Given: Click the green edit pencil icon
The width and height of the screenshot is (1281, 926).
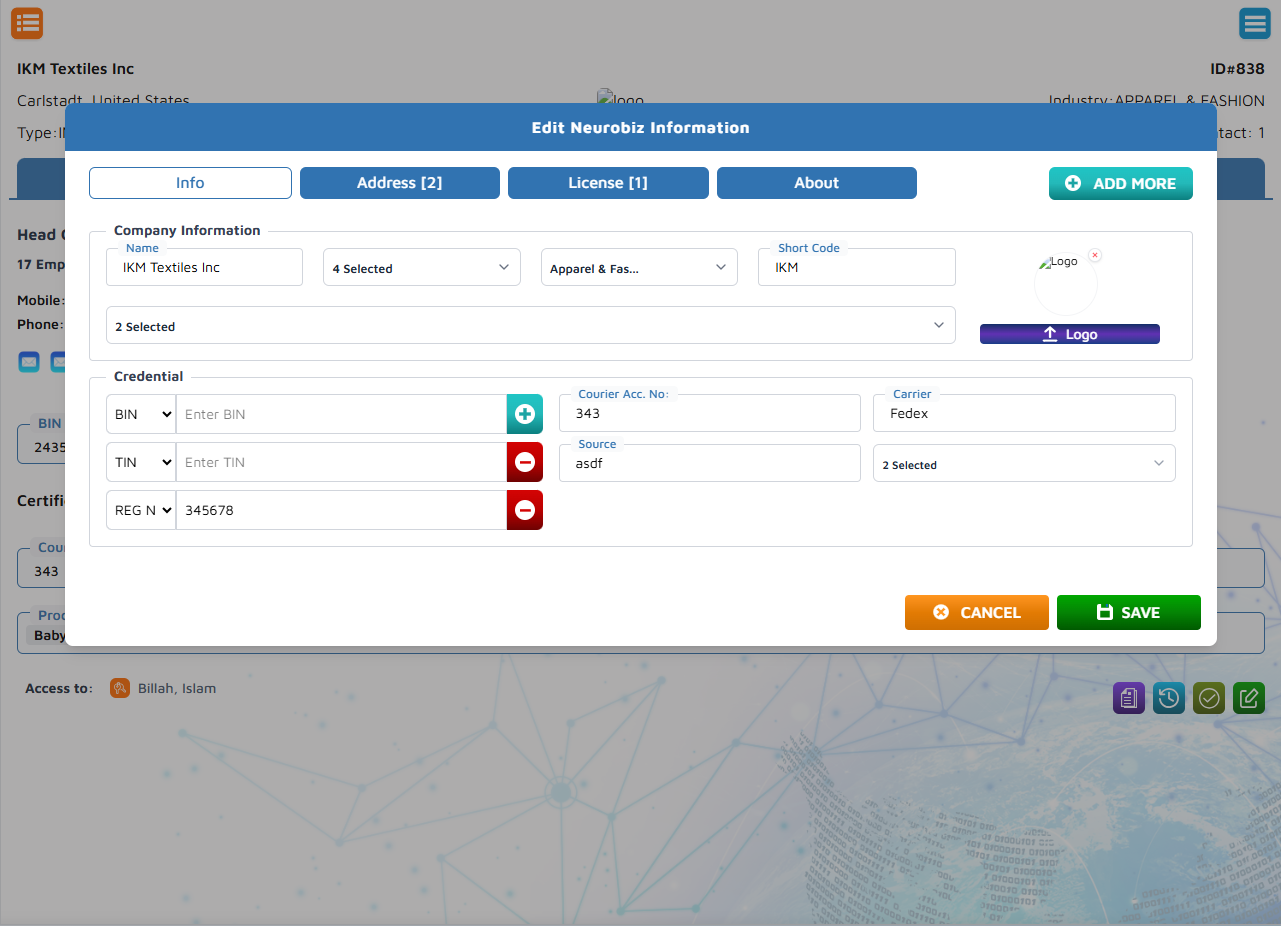Looking at the screenshot, I should tap(1249, 697).
